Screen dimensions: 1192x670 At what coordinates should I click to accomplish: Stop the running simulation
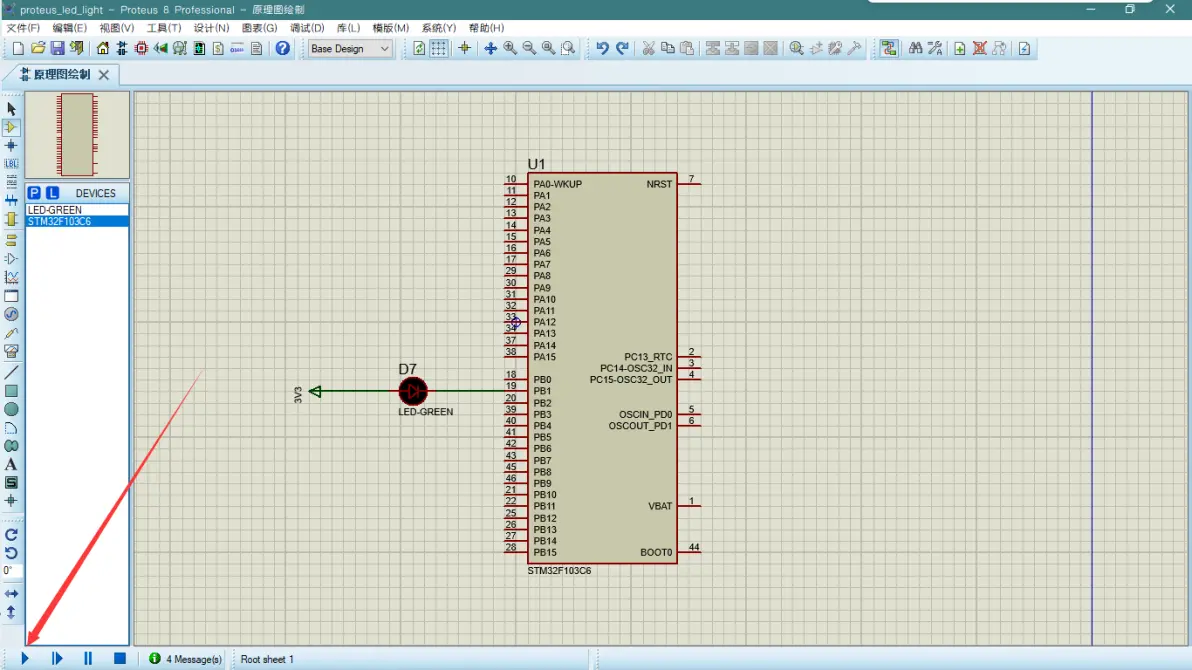pos(119,659)
